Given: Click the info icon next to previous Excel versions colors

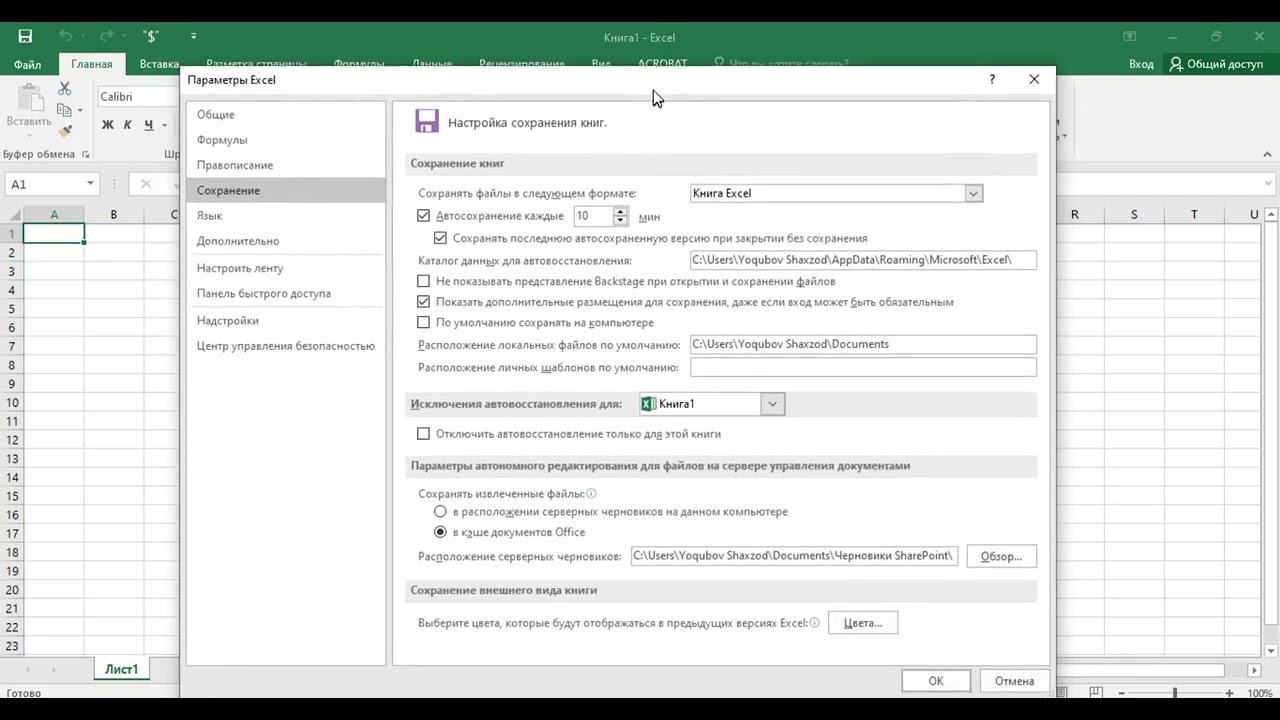Looking at the screenshot, I should point(814,622).
